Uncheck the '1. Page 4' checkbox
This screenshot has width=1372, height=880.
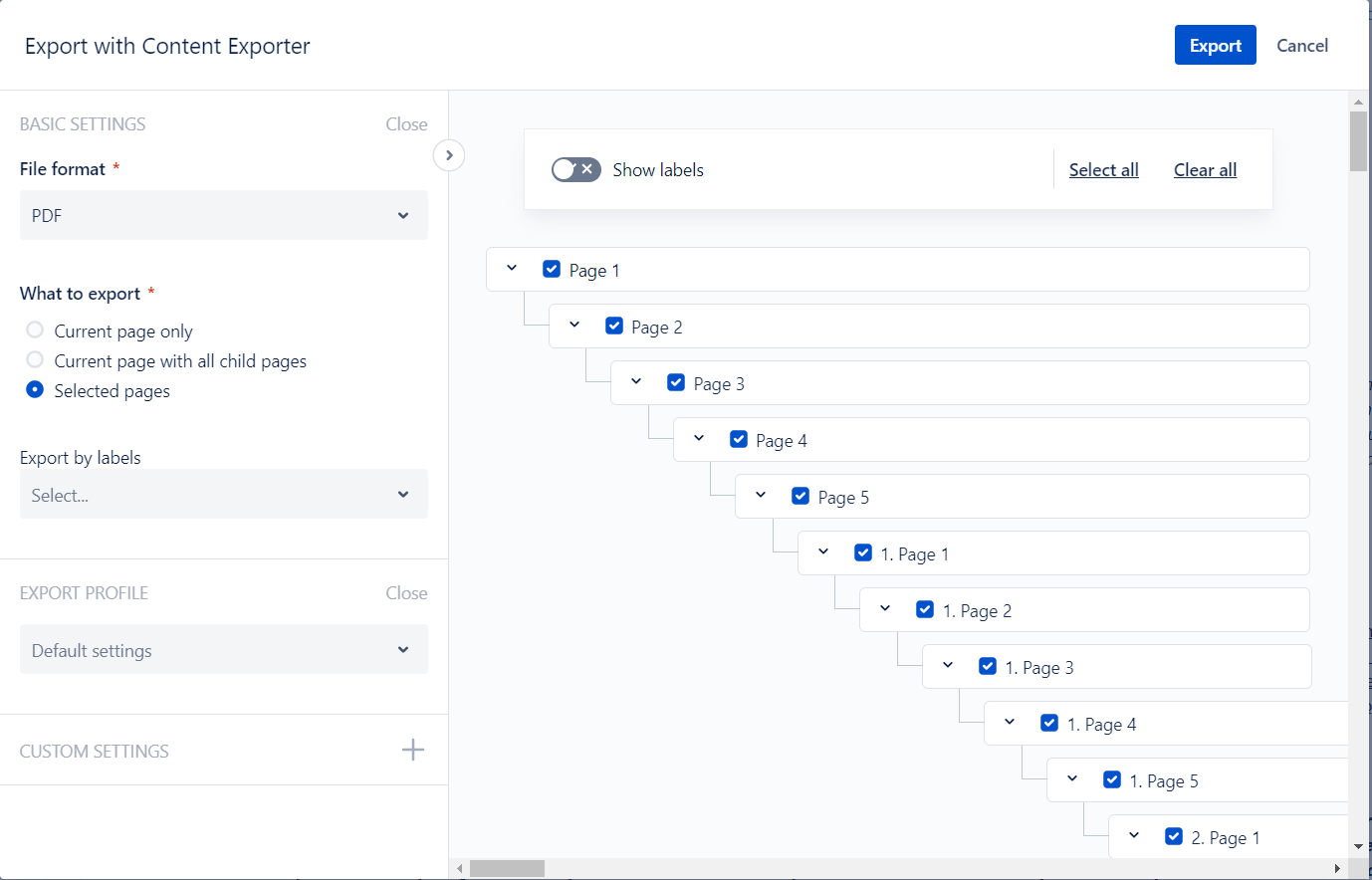pyautogui.click(x=1049, y=724)
